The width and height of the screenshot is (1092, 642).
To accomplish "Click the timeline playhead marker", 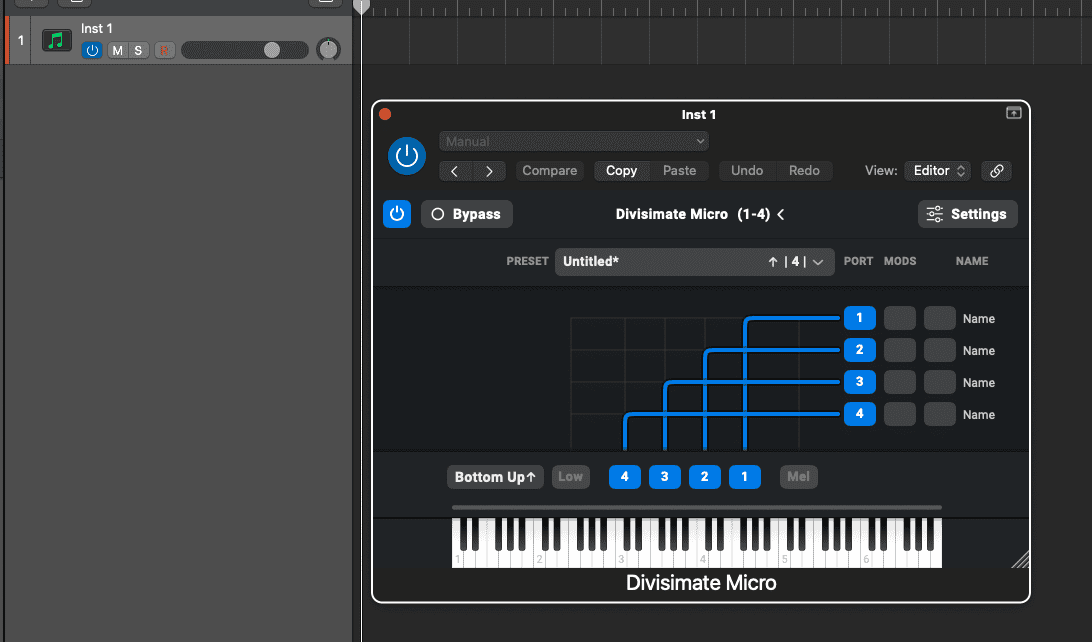I will (361, 7).
